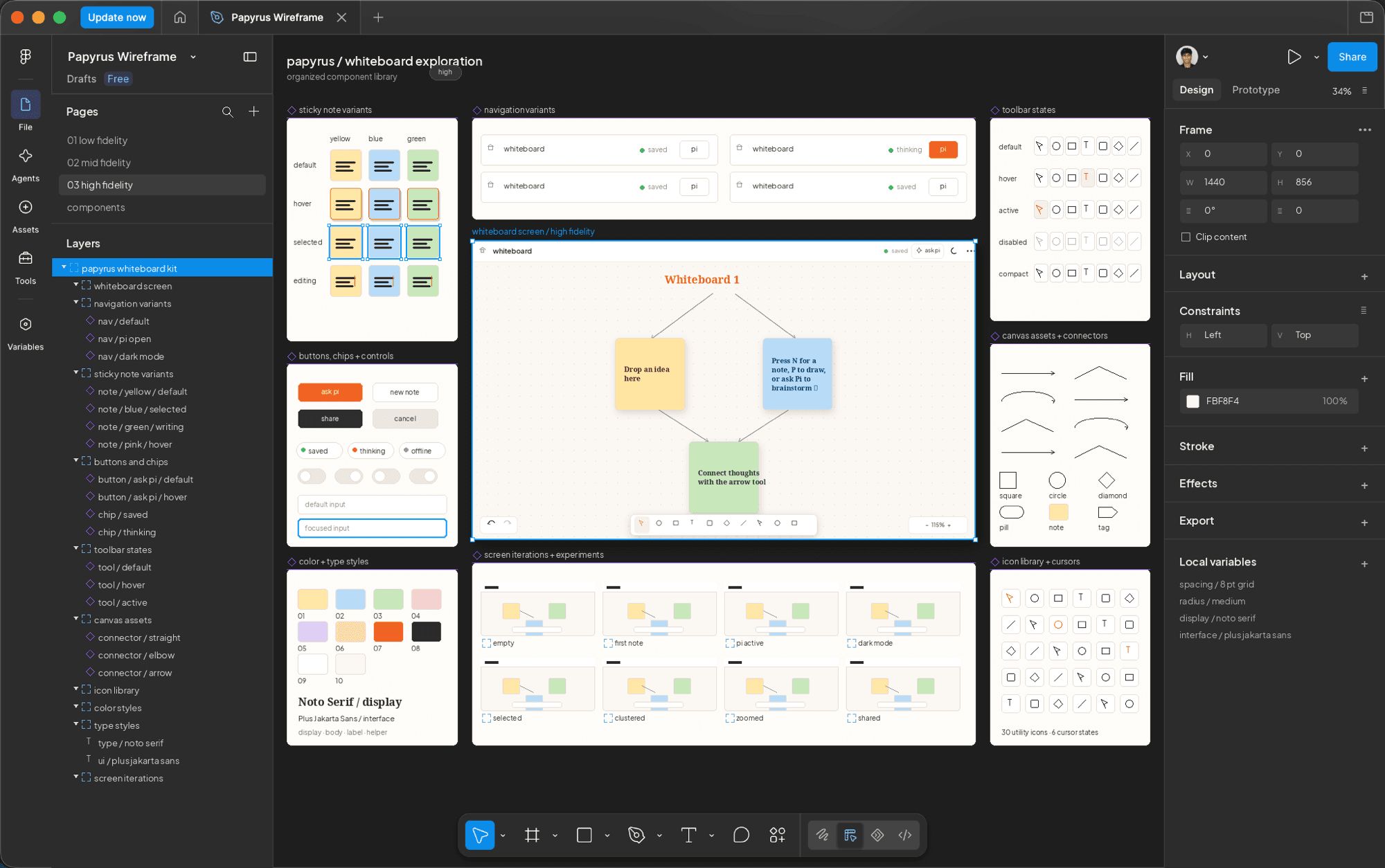Collapse the sticky note variants layer group
The width and height of the screenshot is (1385, 868).
(x=76, y=372)
